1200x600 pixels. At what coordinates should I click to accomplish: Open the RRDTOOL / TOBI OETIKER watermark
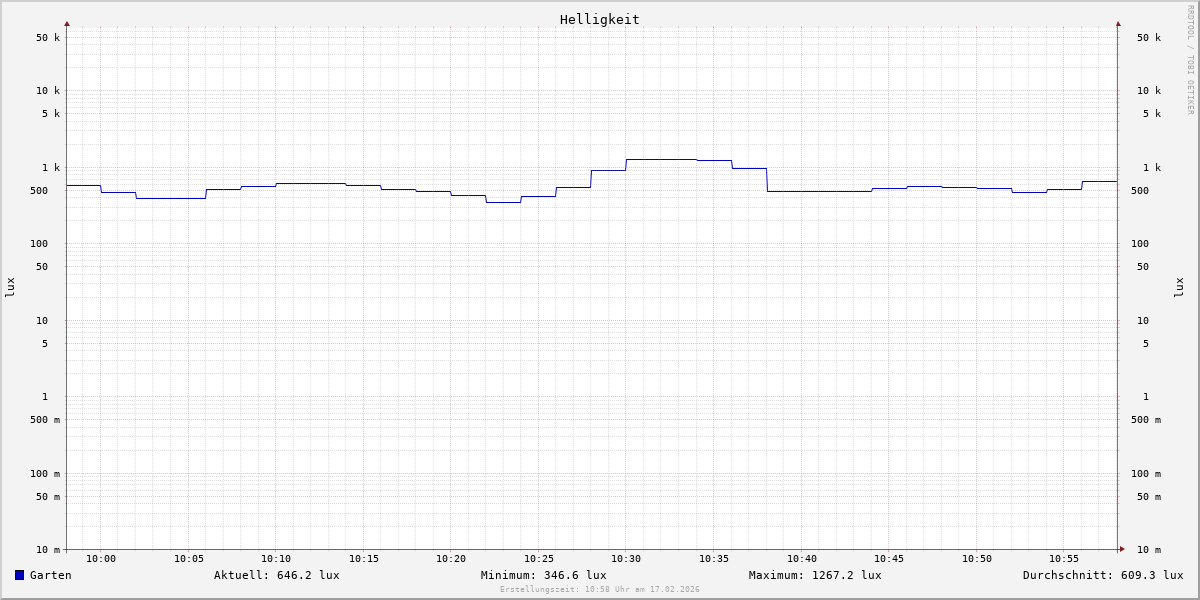click(x=1190, y=59)
